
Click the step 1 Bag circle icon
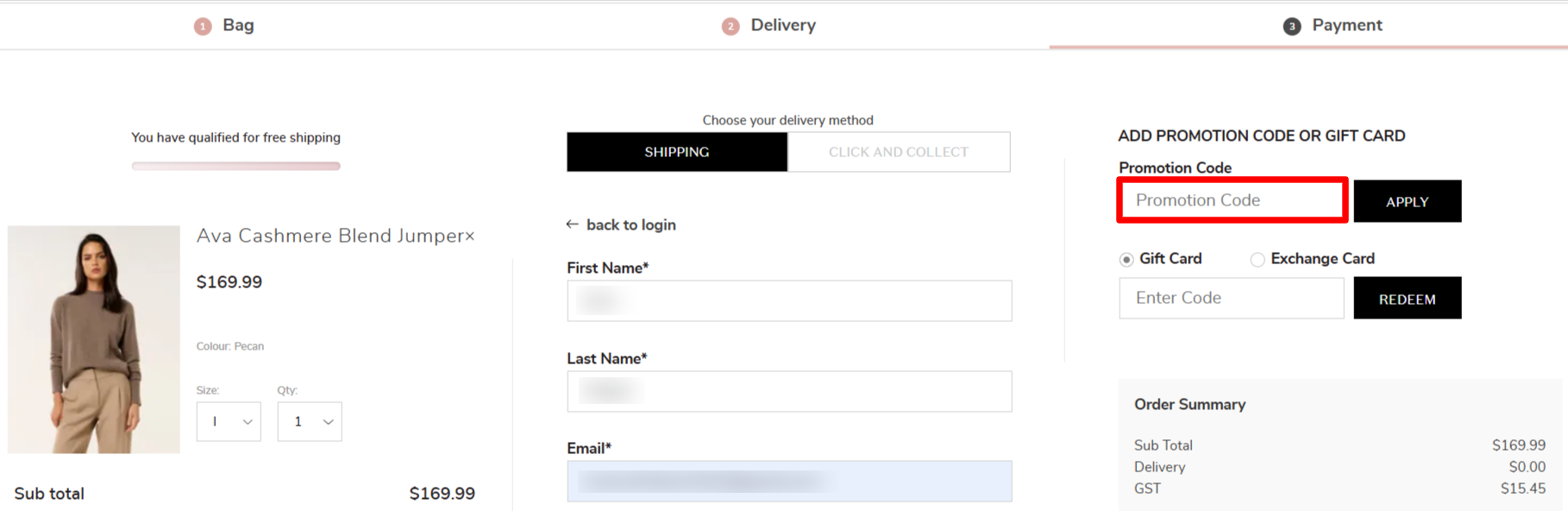click(x=203, y=27)
